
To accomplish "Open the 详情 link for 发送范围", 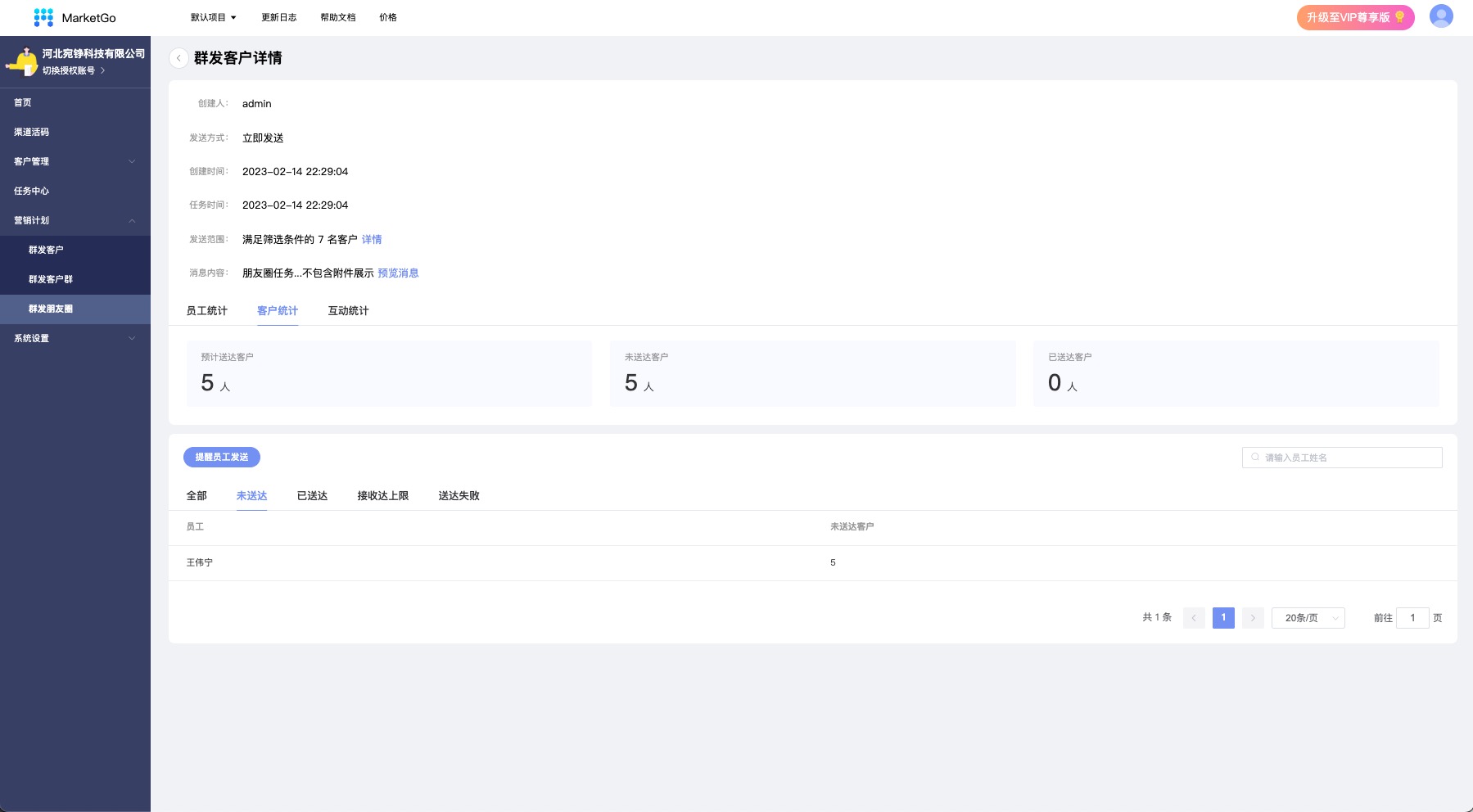I will (x=372, y=240).
